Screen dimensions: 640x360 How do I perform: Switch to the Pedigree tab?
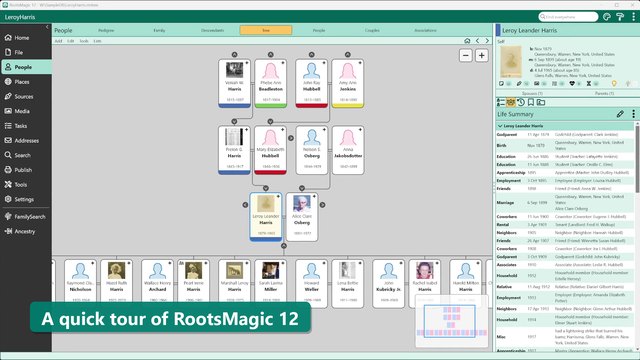click(x=106, y=30)
